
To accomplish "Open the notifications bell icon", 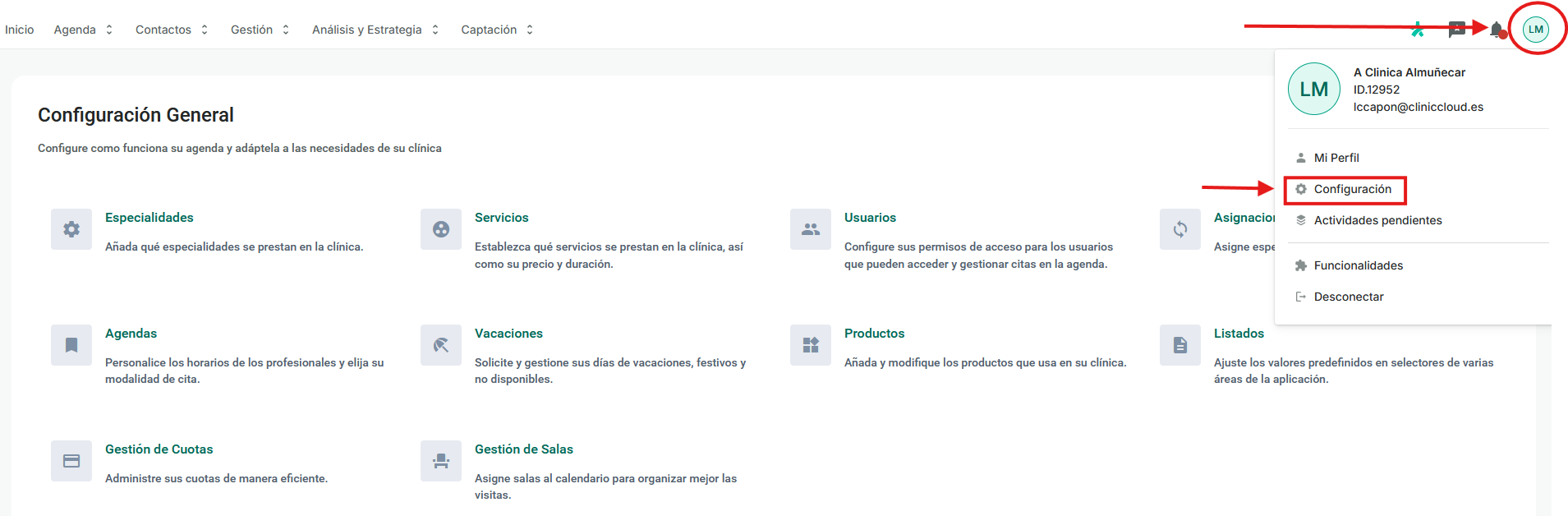I will 1497,30.
